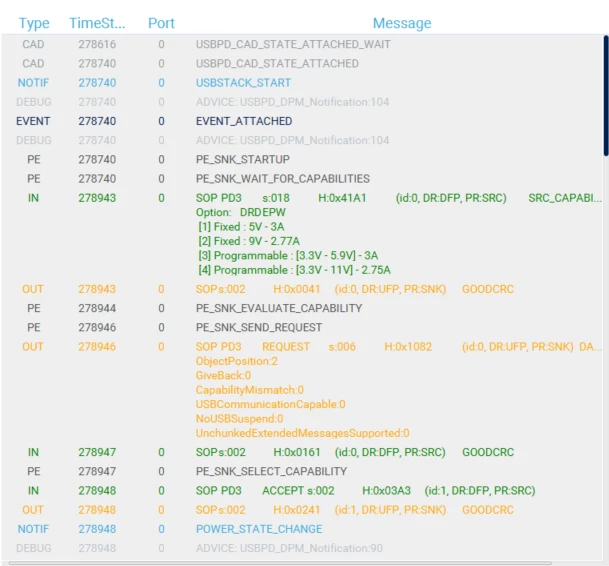Click the H:0x0161 GOODCRC header value
This screenshot has height=566, width=609.
click(297, 452)
